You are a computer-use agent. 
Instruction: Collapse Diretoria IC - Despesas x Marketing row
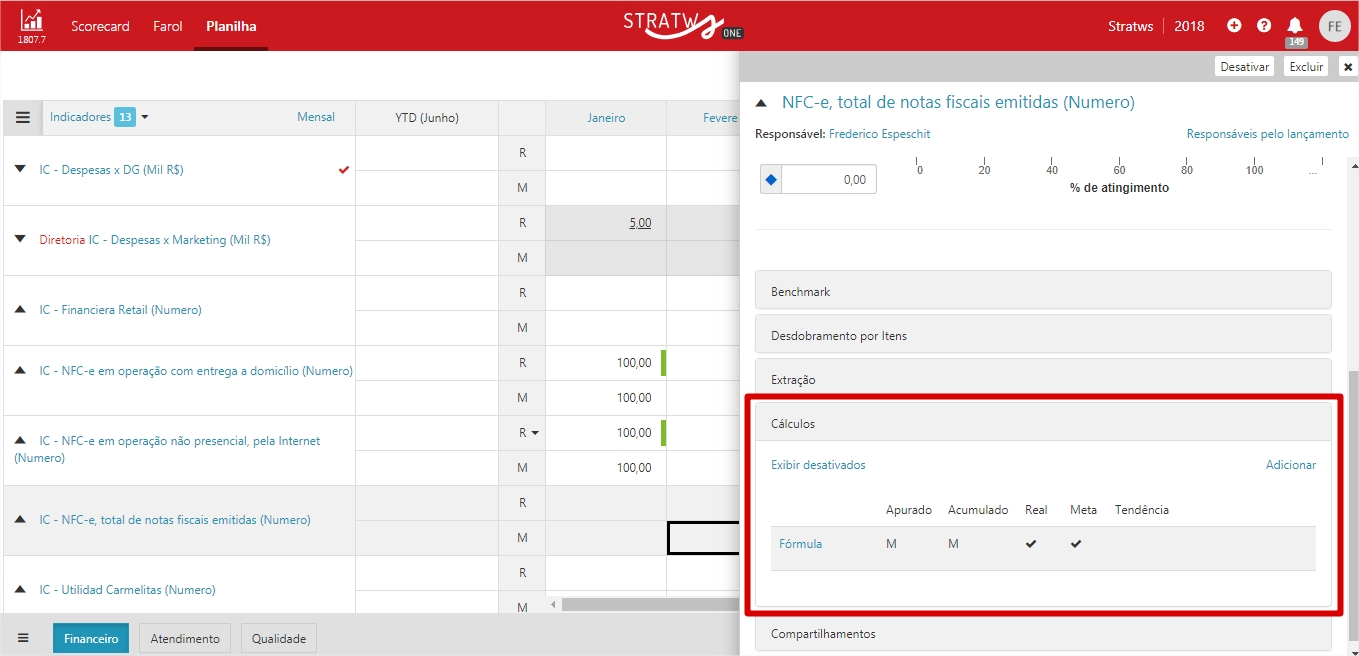pos(20,240)
